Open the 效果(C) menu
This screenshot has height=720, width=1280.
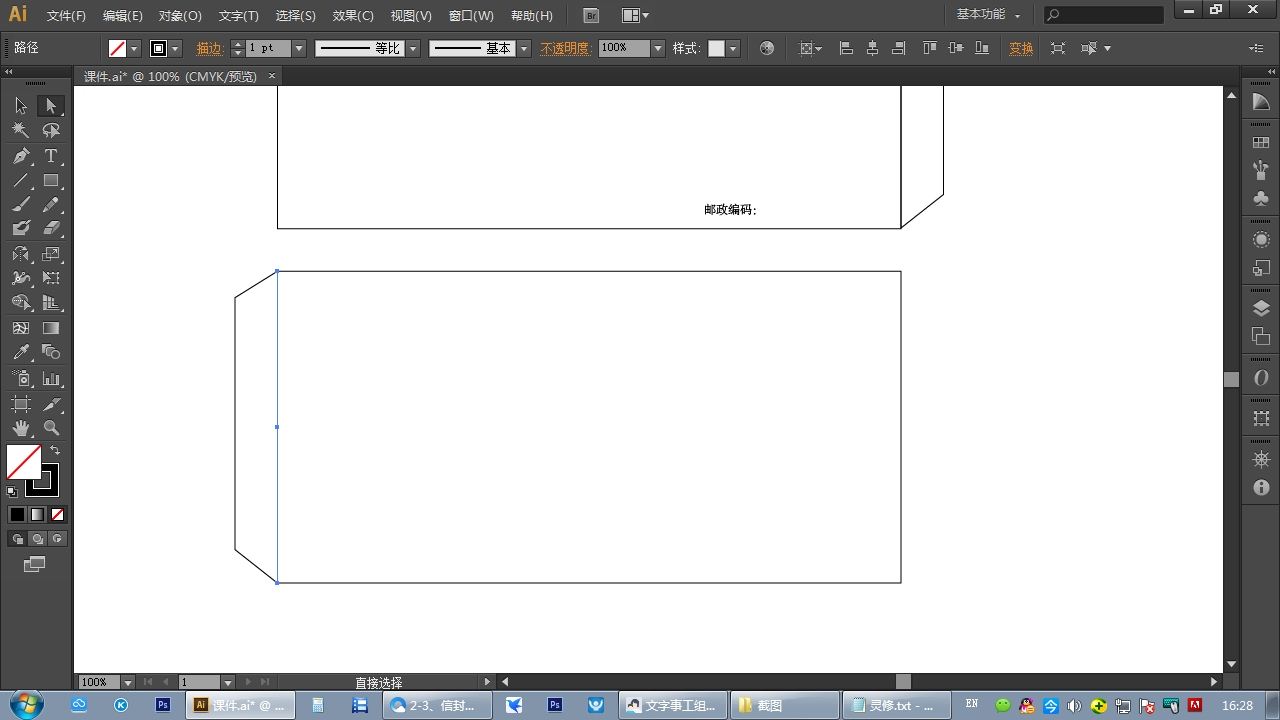[353, 16]
